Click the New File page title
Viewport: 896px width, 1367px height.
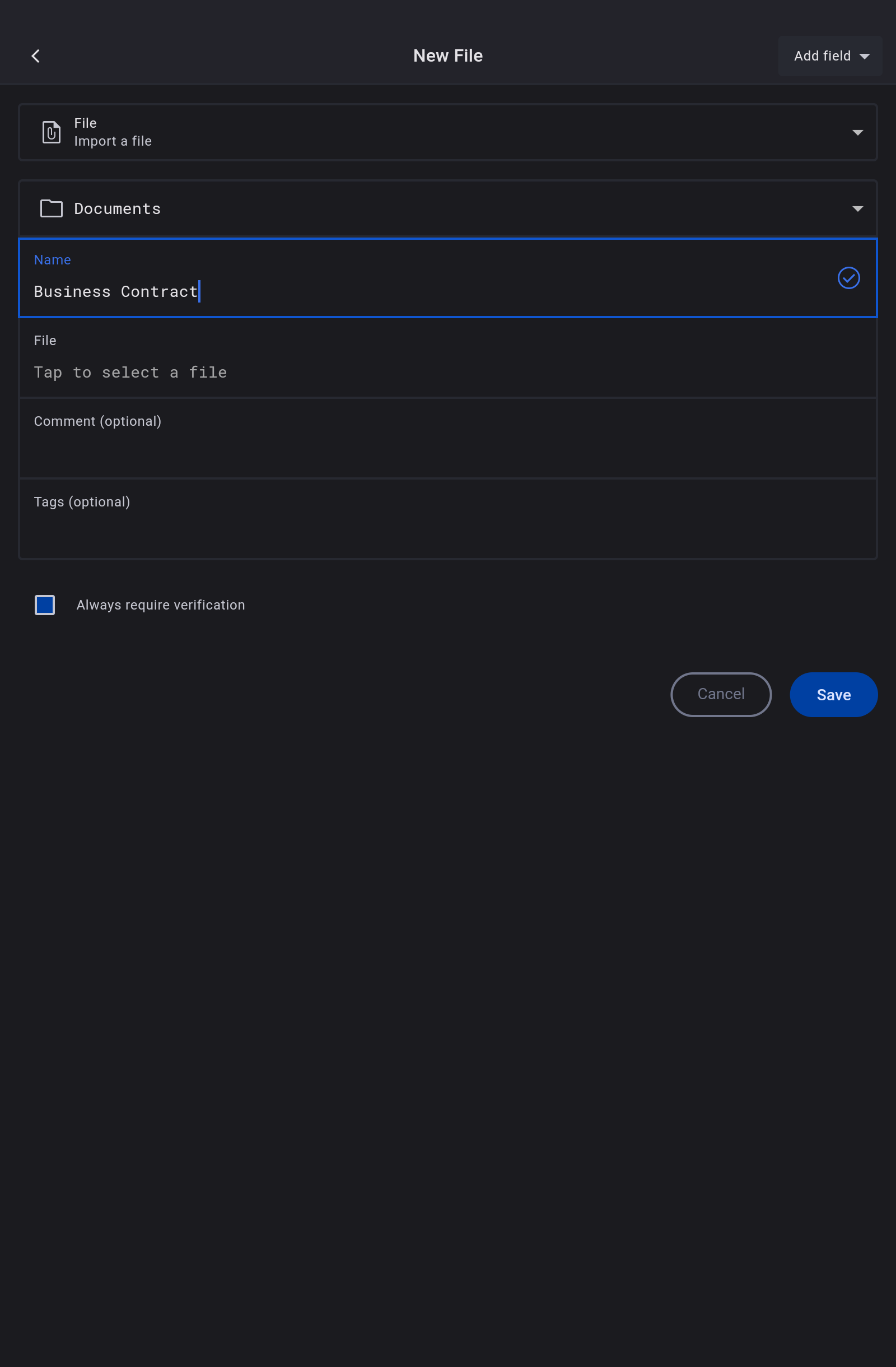pyautogui.click(x=447, y=55)
